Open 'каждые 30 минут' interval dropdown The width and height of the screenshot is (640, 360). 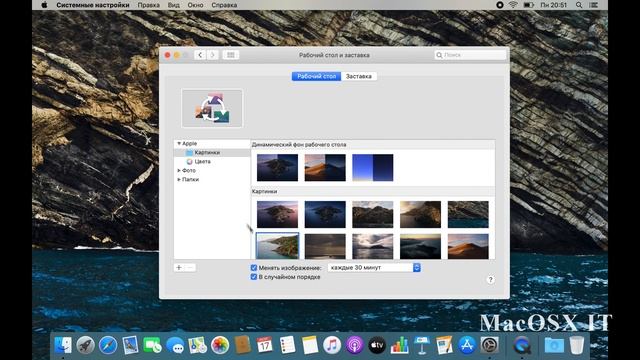(x=374, y=268)
